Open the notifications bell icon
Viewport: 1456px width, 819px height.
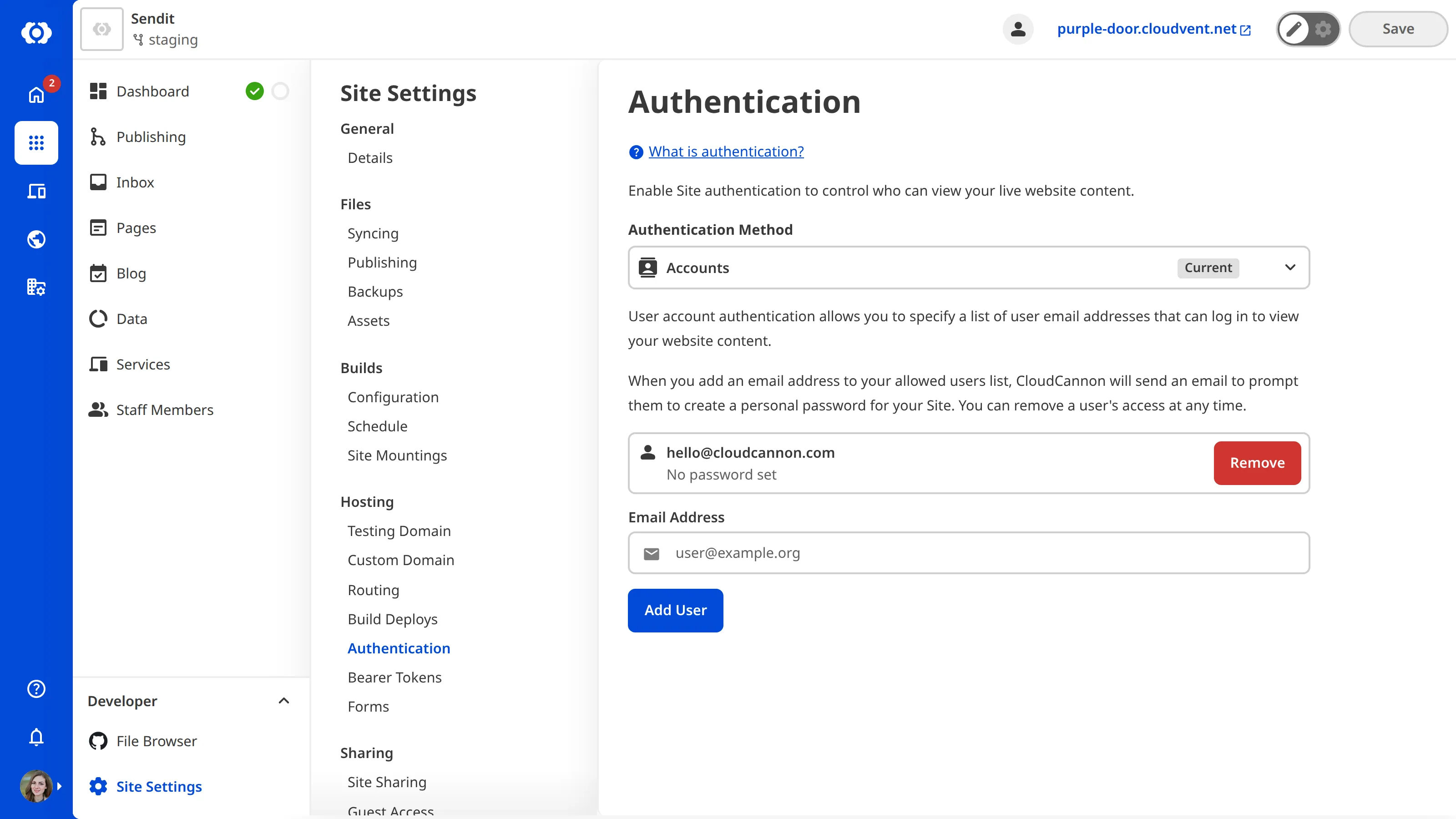[36, 737]
